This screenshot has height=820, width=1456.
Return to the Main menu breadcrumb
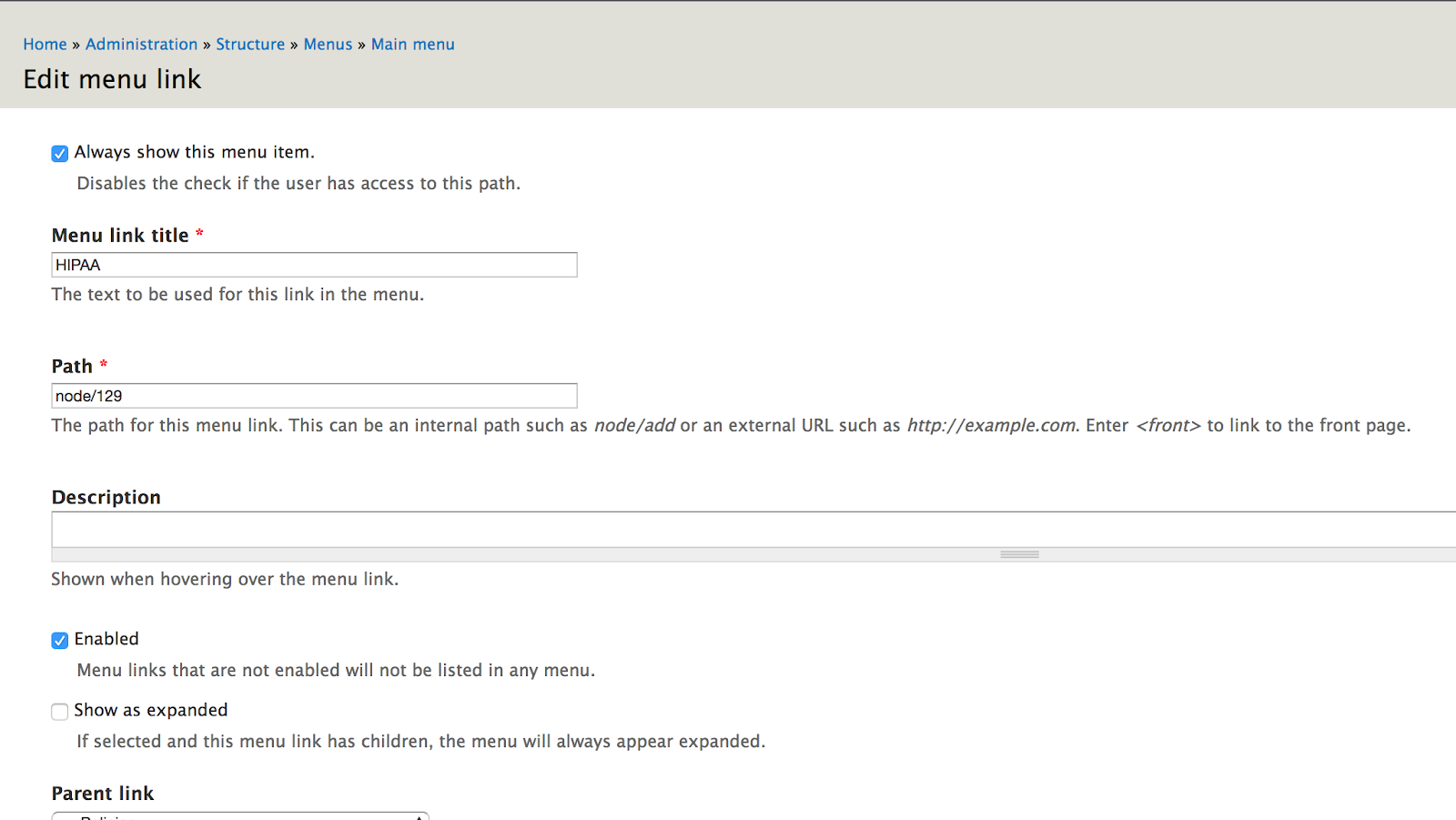[412, 45]
